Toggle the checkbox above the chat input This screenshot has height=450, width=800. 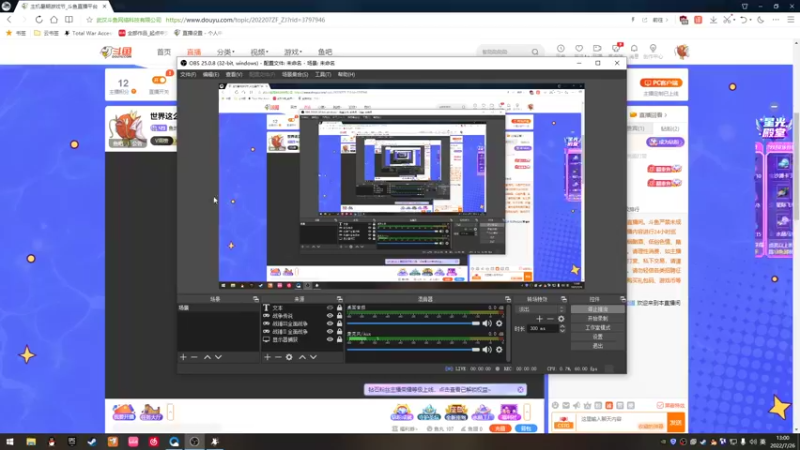pyautogui.click(x=660, y=405)
